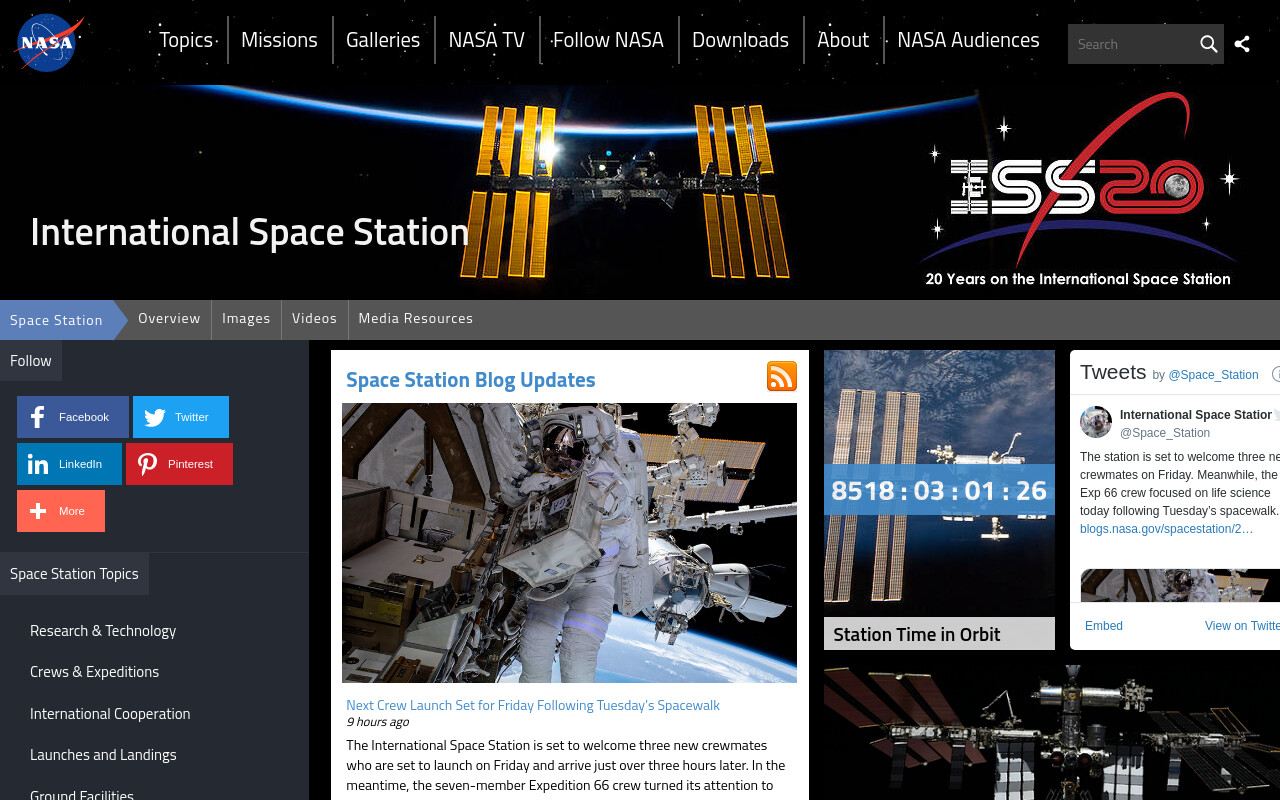
Task: Open the spacewalk astronaut blog image
Action: pyautogui.click(x=569, y=543)
